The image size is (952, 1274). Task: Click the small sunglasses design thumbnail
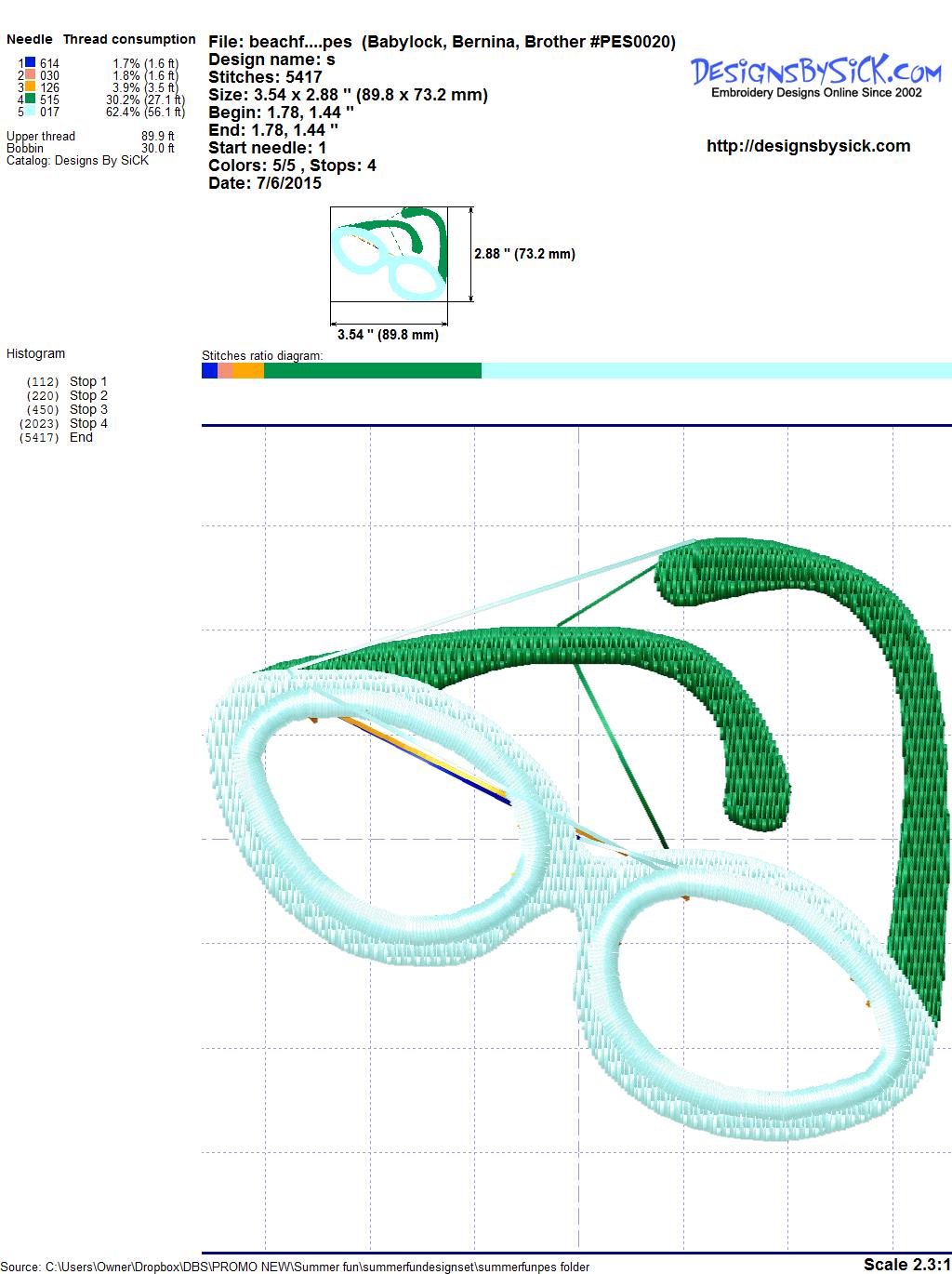coord(388,254)
